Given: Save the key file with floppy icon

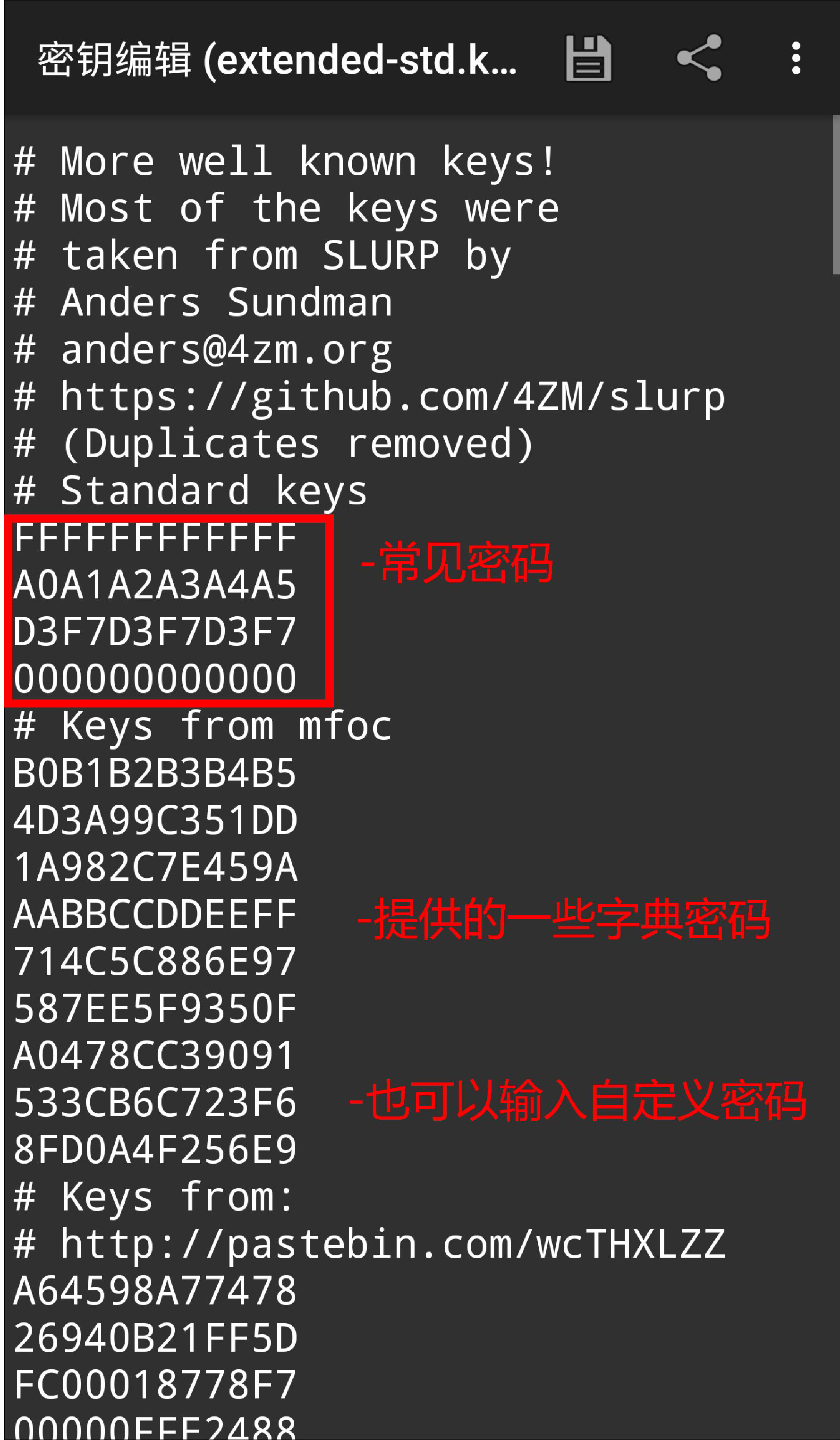Looking at the screenshot, I should 588,58.
